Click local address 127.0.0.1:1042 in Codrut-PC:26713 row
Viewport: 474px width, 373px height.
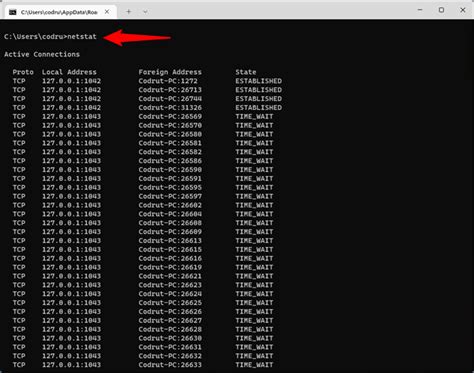[x=71, y=90]
